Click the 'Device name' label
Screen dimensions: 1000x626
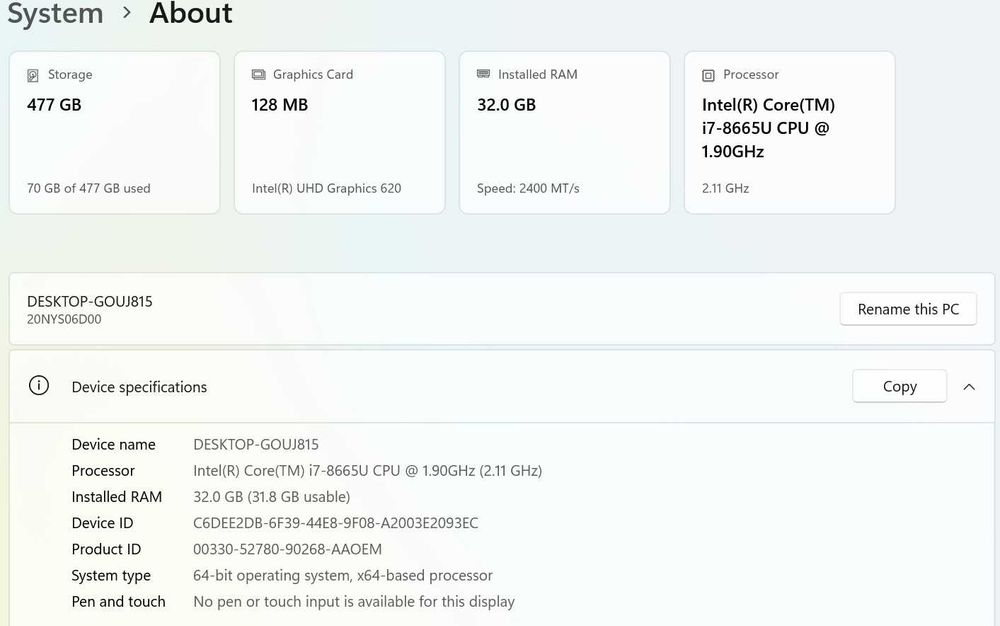(114, 444)
